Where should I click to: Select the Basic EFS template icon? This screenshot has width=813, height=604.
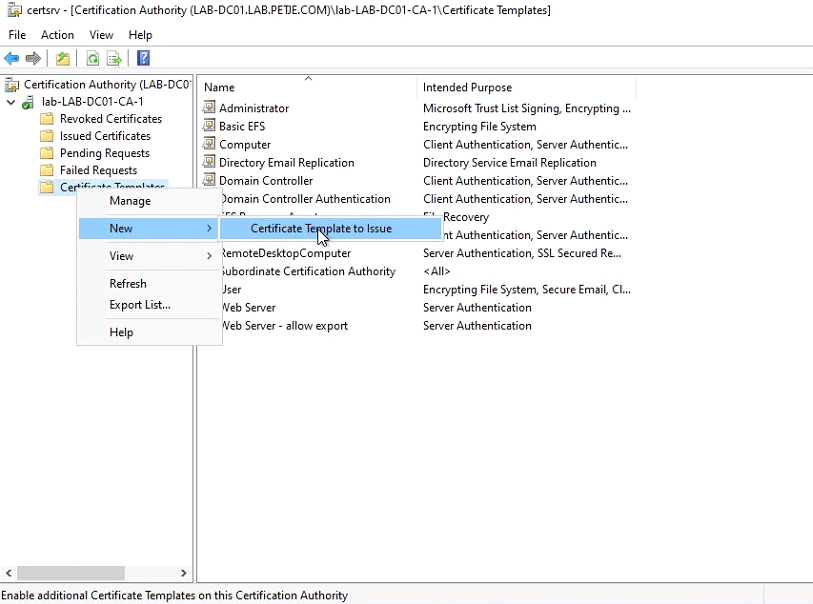click(x=210, y=126)
